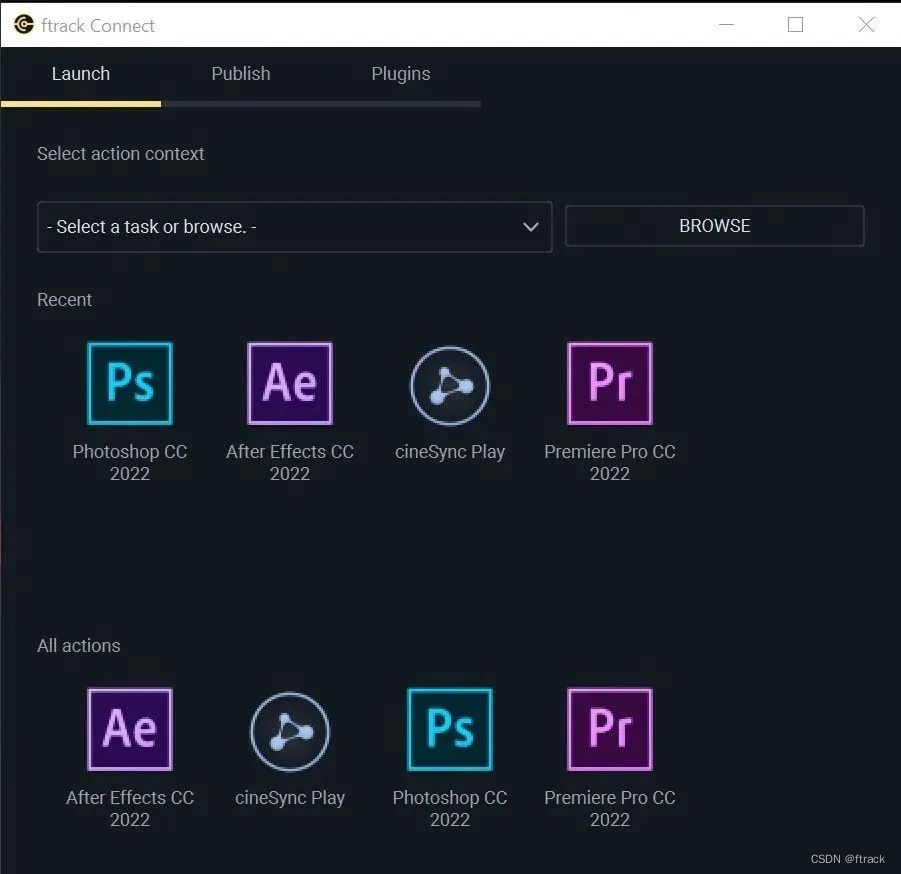Open the task selection dropdown
The image size is (901, 874).
(x=295, y=226)
